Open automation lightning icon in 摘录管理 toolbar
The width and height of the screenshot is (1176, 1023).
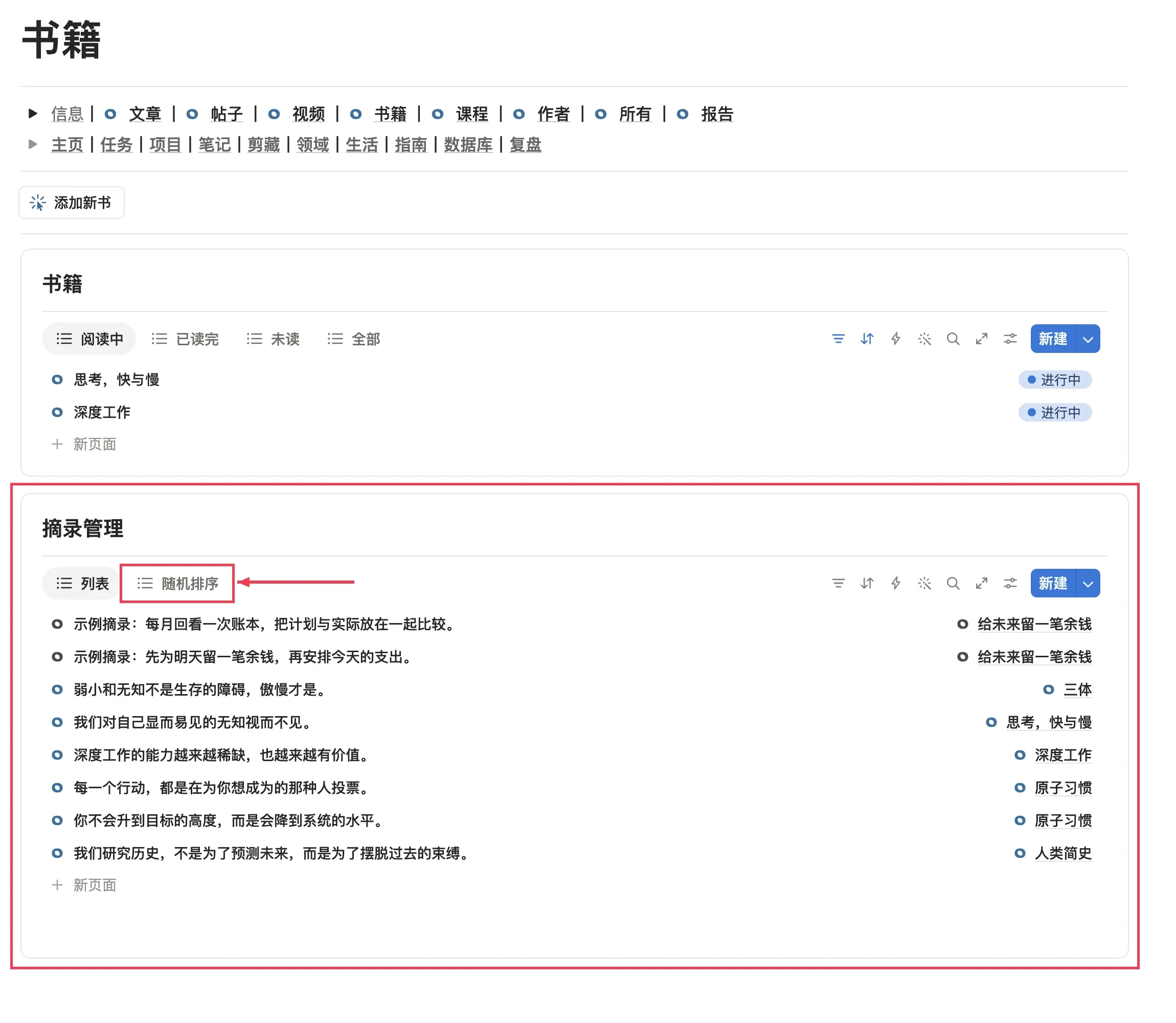[x=895, y=583]
